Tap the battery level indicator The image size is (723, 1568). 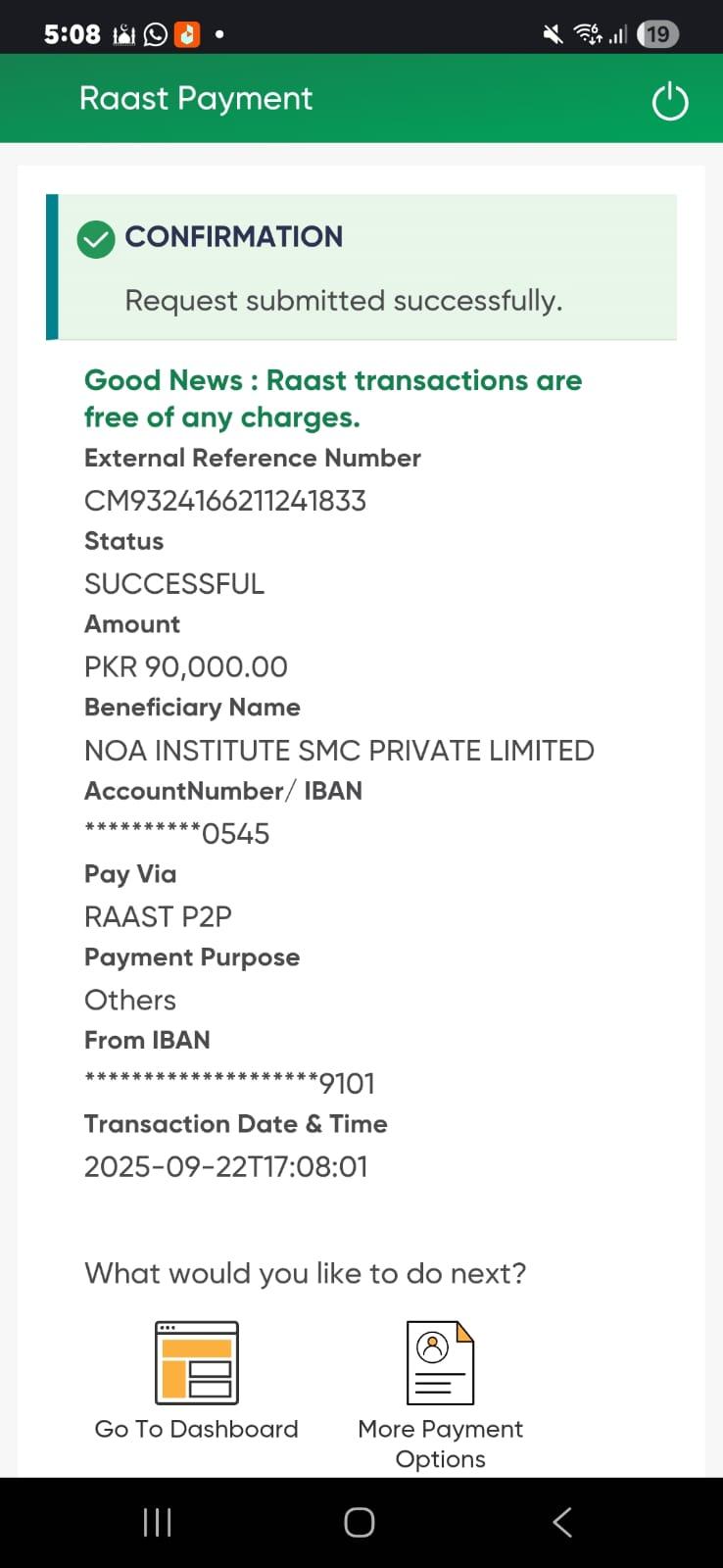(657, 35)
